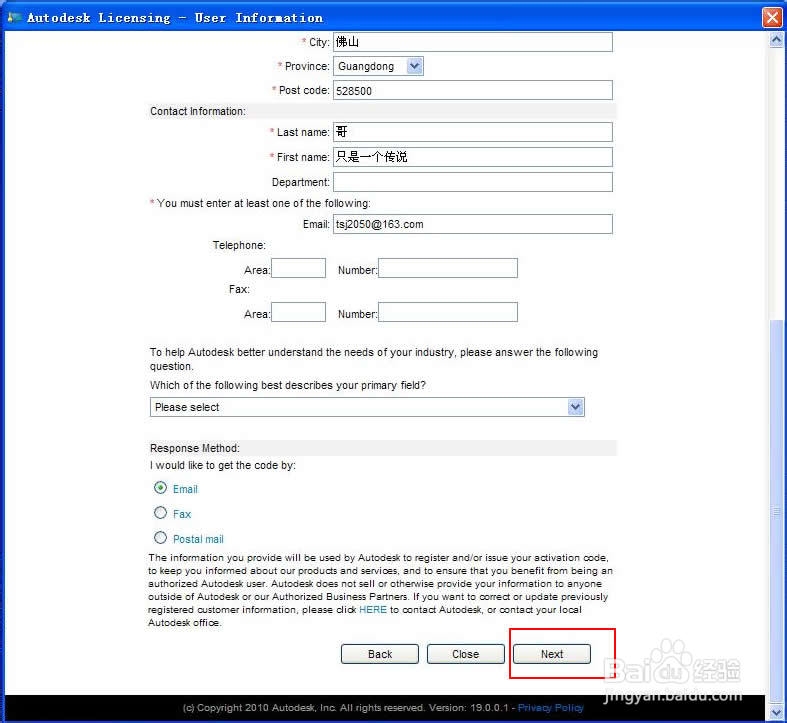This screenshot has width=787, height=723.
Task: Focus the Last name field
Action: pyautogui.click(x=472, y=132)
